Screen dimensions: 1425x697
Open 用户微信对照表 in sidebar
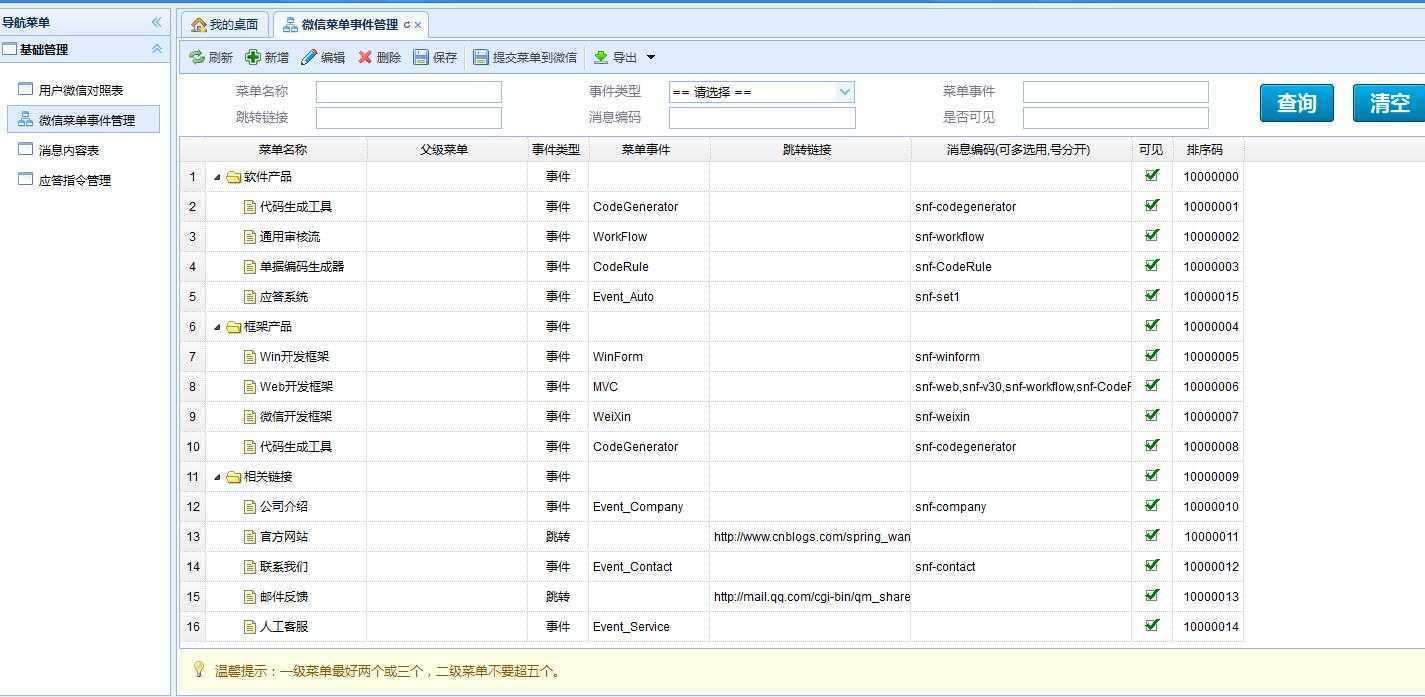click(81, 90)
